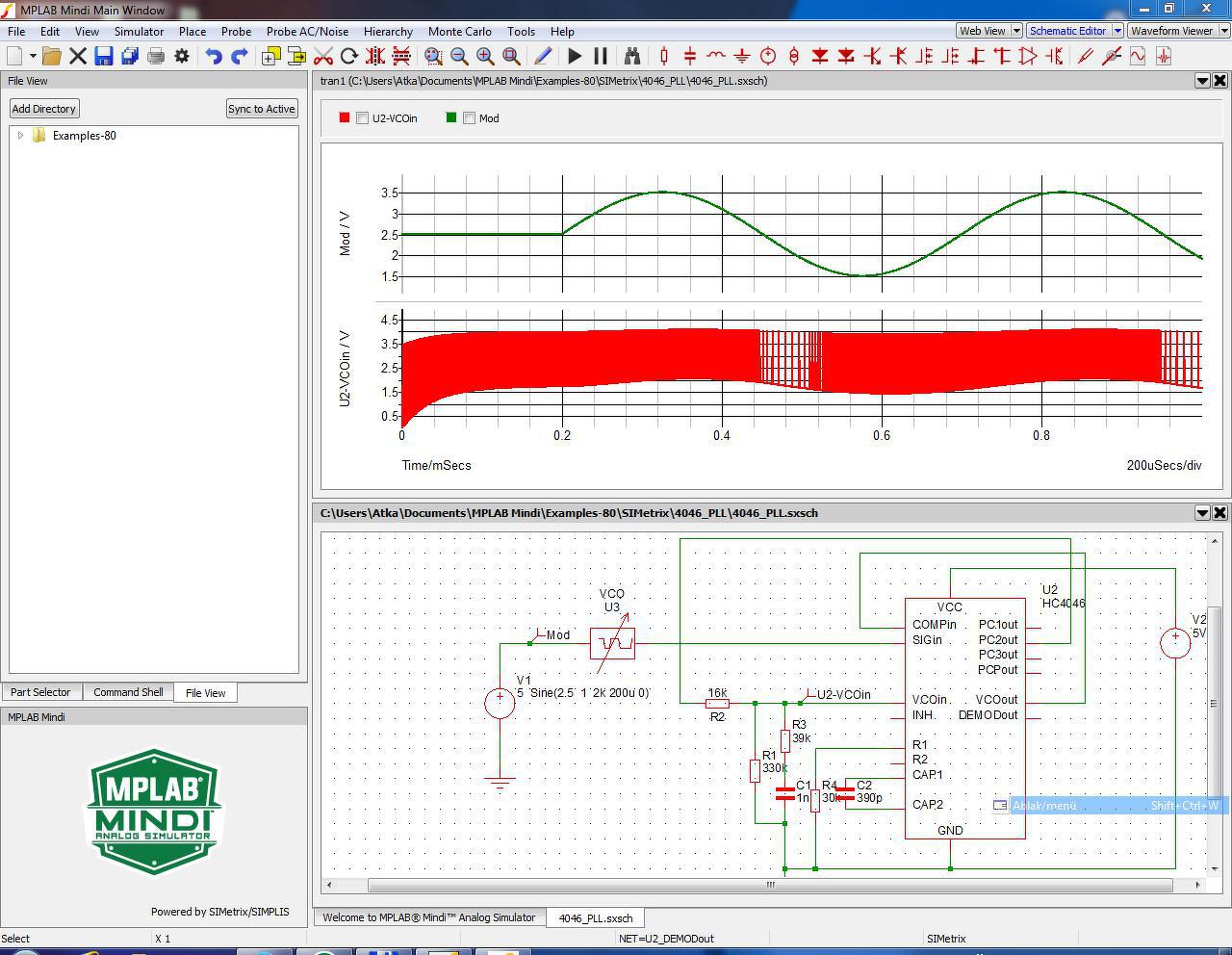Switch to the Part Selector tab
The image size is (1232, 955).
(x=40, y=692)
